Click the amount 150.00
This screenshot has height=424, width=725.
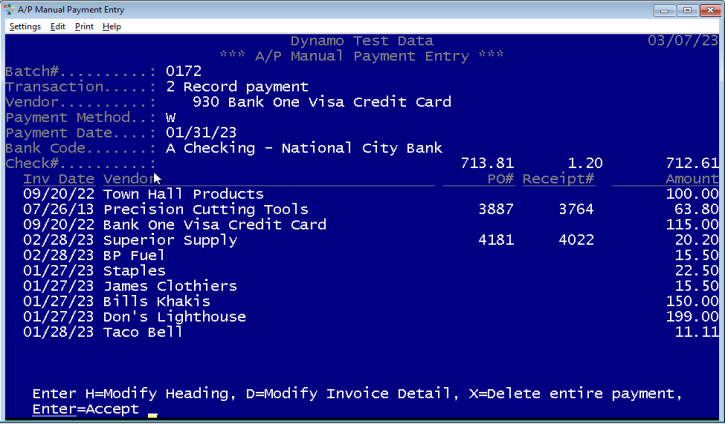692,301
